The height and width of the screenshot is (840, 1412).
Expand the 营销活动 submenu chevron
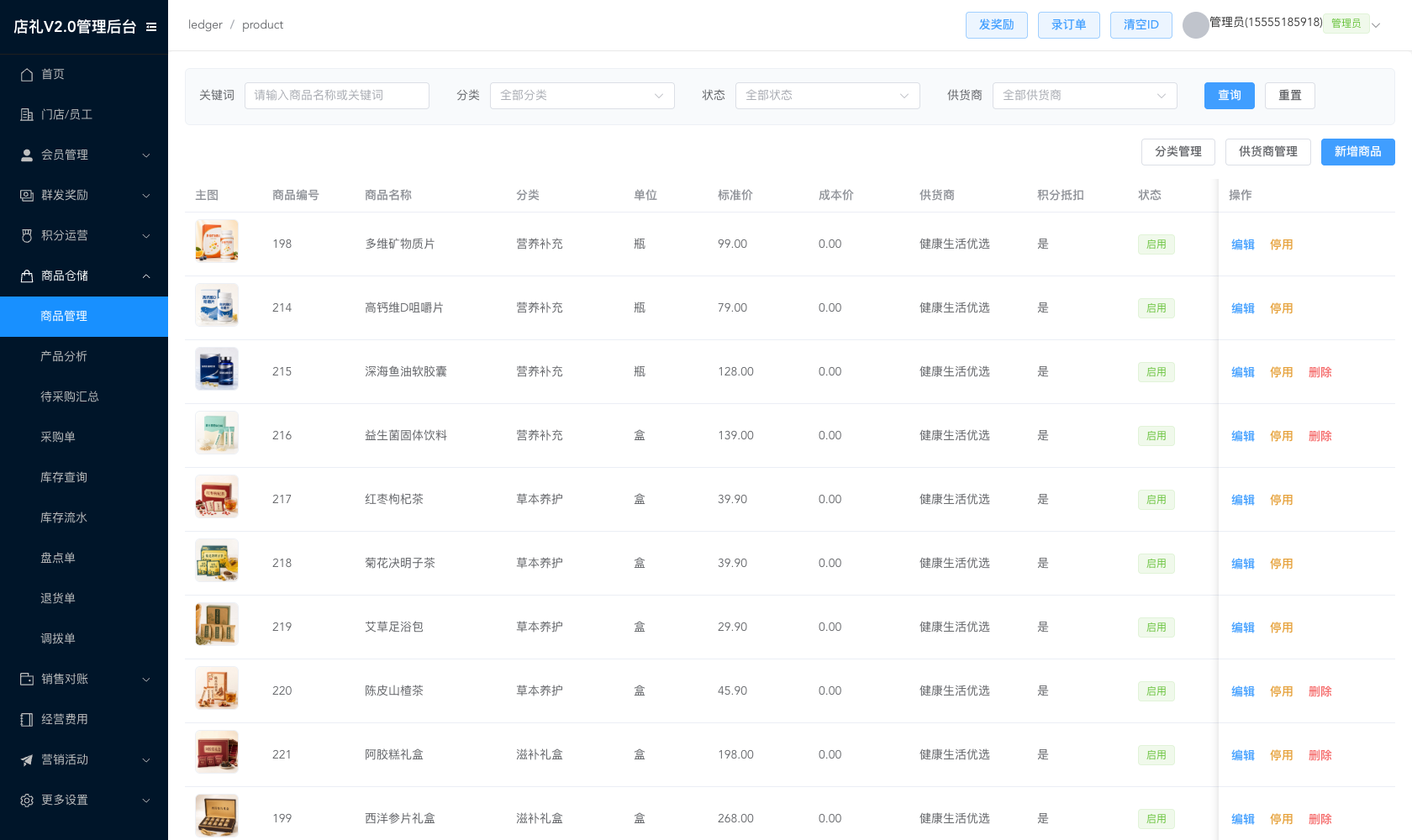coord(146,760)
